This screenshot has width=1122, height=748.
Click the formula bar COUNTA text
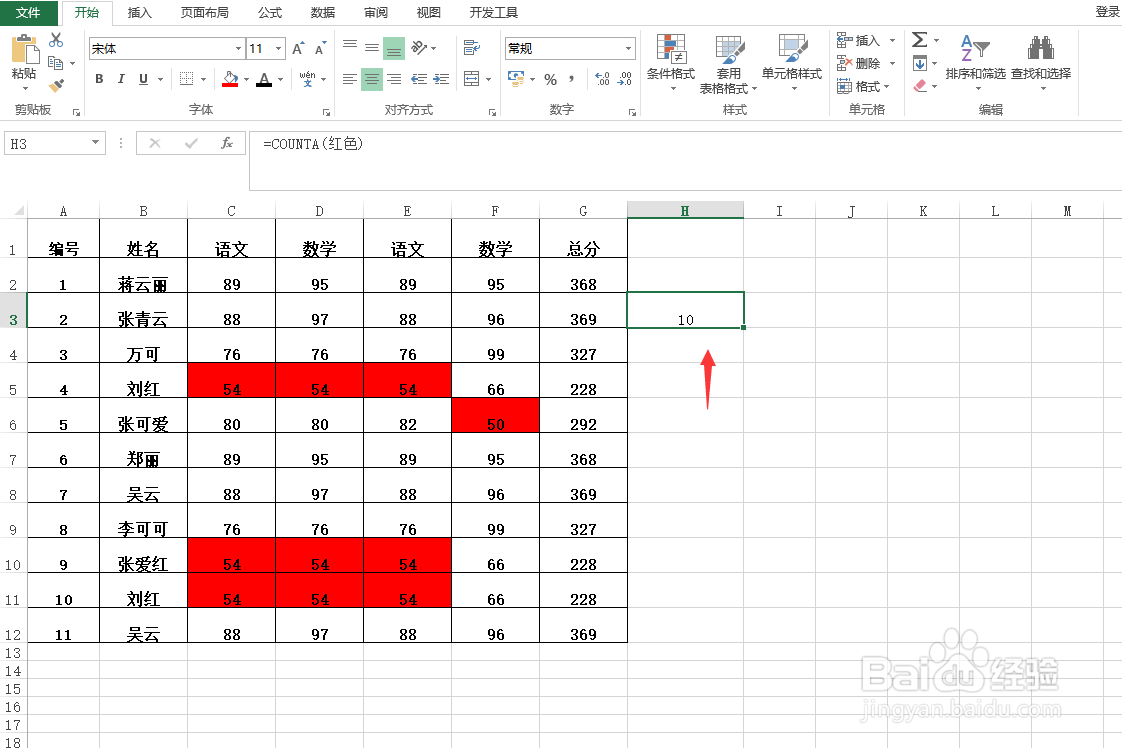click(313, 144)
